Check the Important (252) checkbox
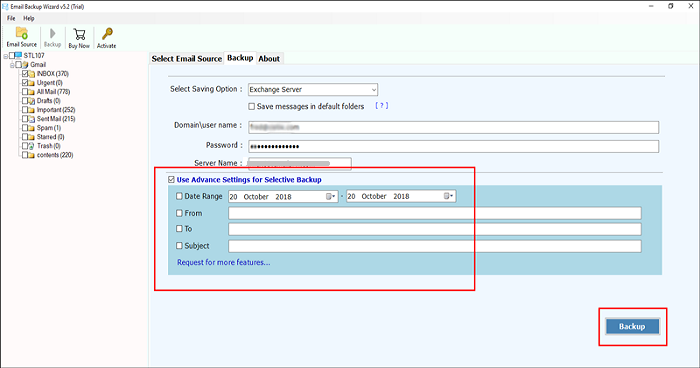 (25, 110)
